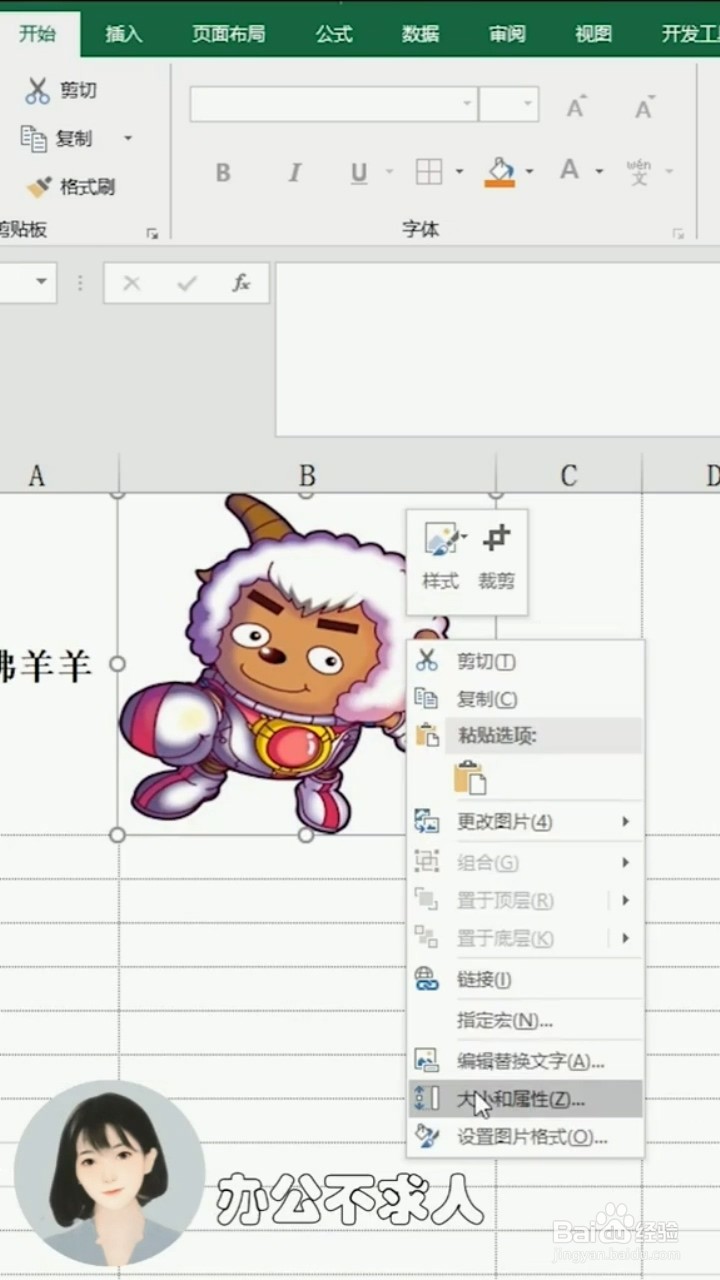The height and width of the screenshot is (1280, 720).
Task: Toggle Italic formatting
Action: (294, 173)
